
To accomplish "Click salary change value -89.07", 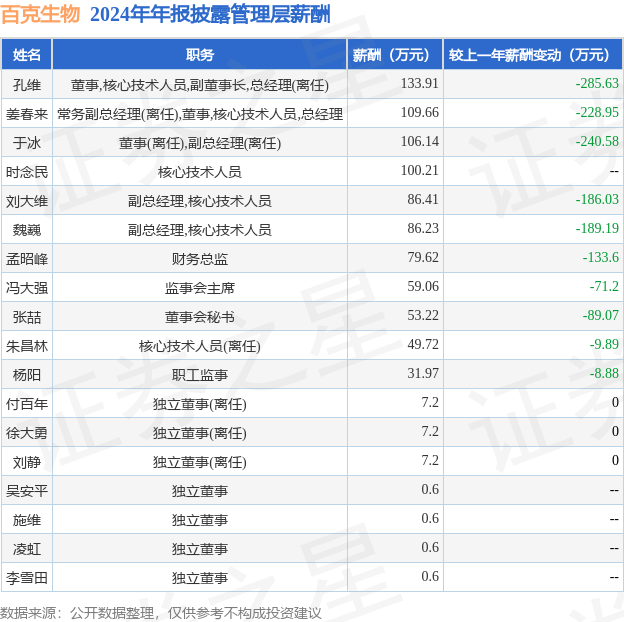I will 601,315.
